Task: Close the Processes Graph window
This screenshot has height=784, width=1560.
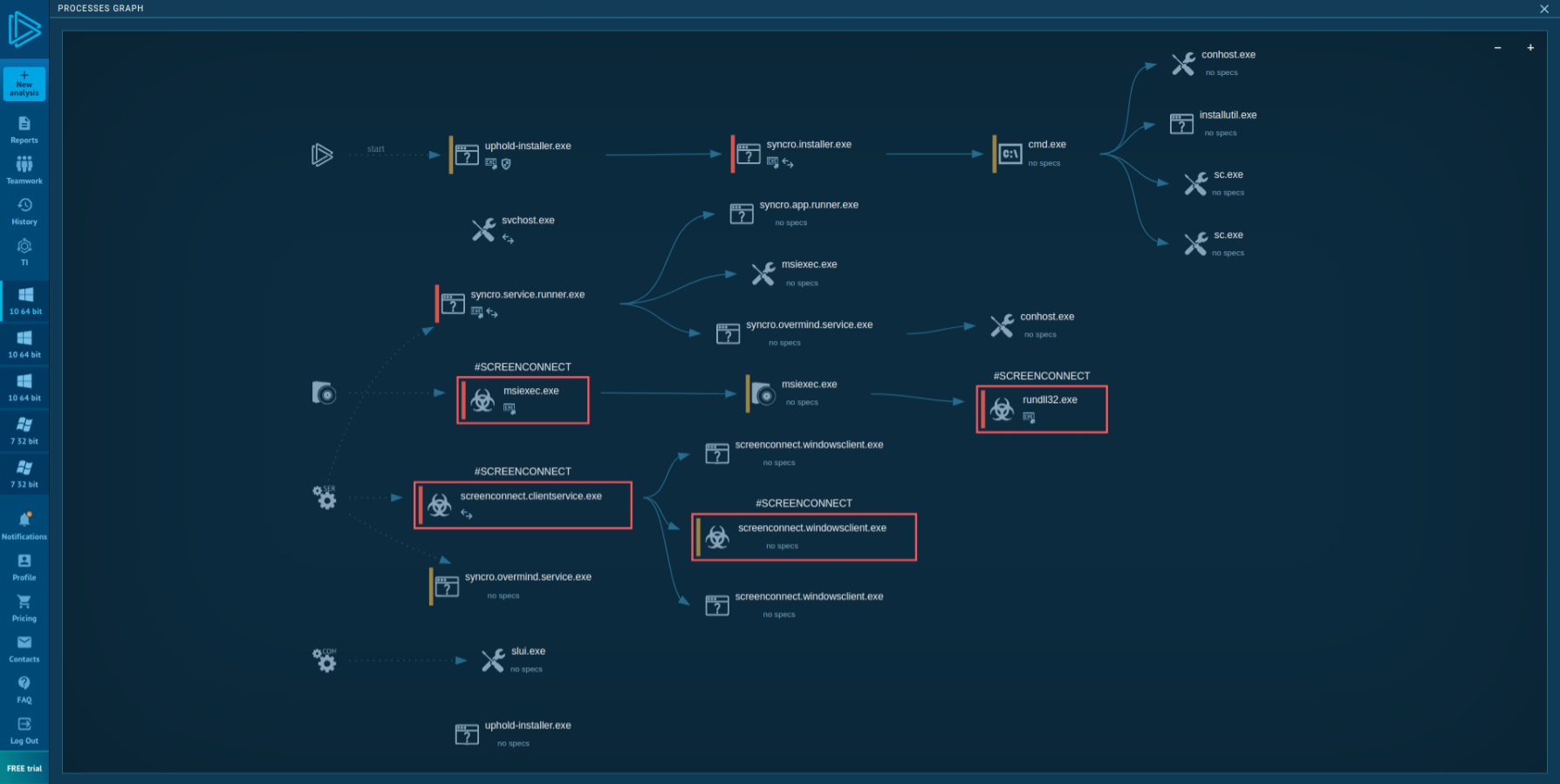Action: pyautogui.click(x=1544, y=9)
